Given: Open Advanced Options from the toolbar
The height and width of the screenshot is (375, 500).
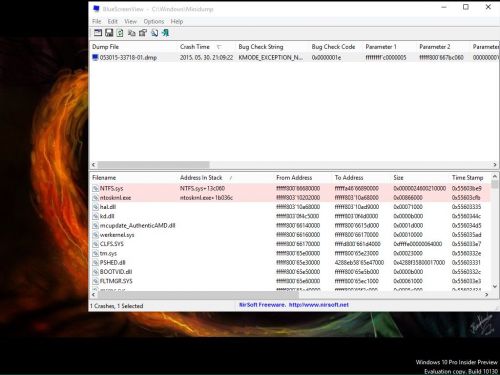Looking at the screenshot, I should click(x=98, y=33).
